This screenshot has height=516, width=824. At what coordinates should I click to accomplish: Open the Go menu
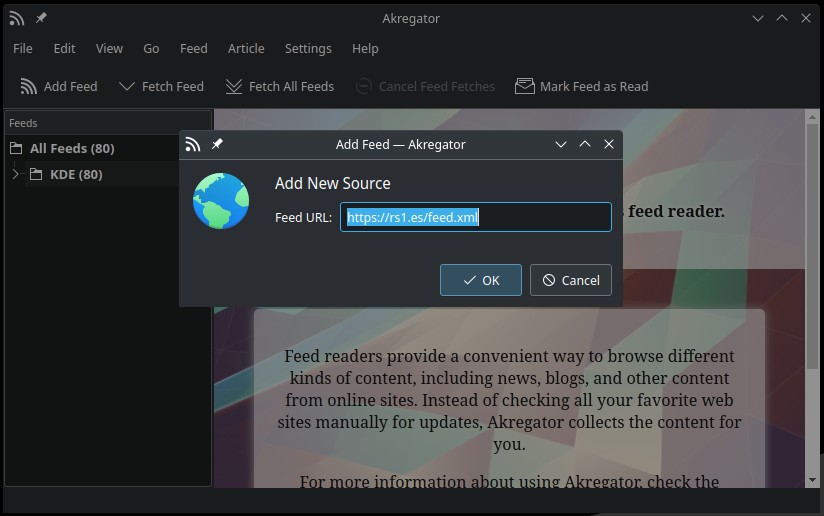(151, 48)
